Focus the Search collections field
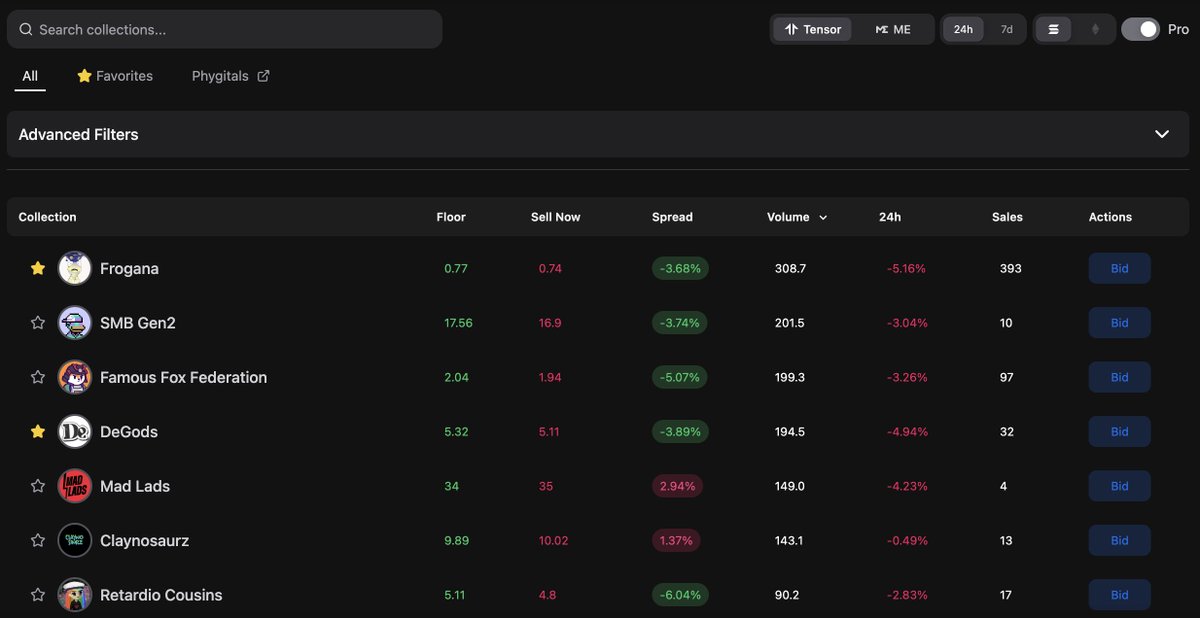The height and width of the screenshot is (618, 1200). (x=224, y=29)
